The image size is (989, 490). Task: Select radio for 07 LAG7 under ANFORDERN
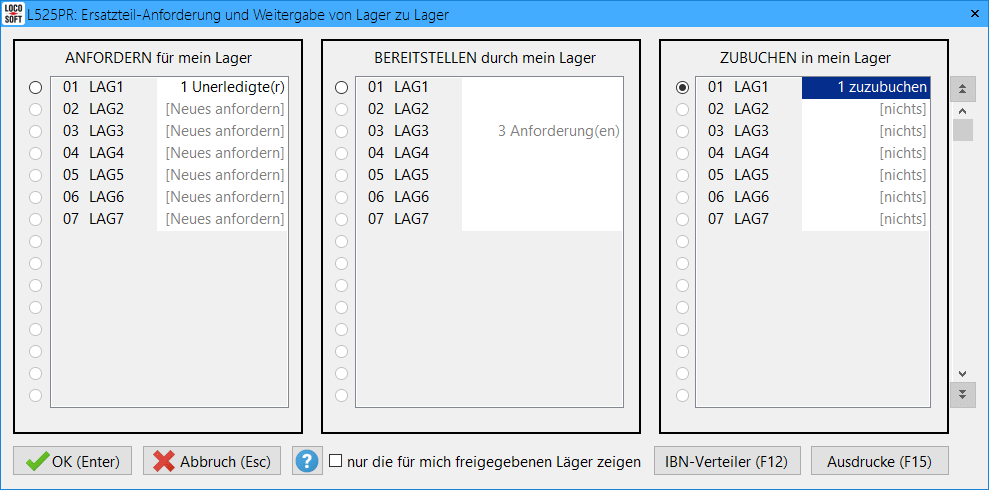point(35,219)
